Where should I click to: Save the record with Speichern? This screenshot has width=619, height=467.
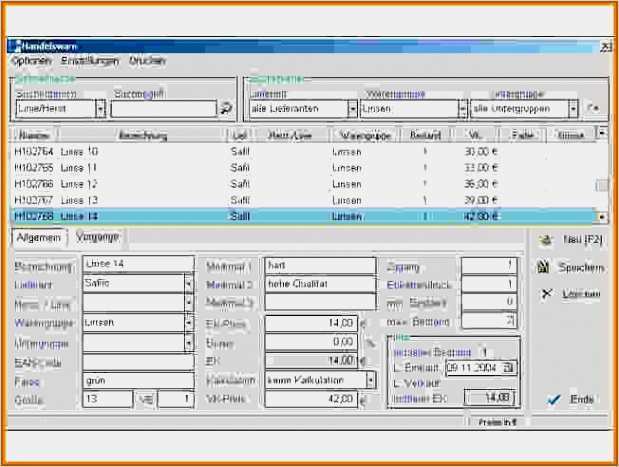pyautogui.click(x=574, y=268)
